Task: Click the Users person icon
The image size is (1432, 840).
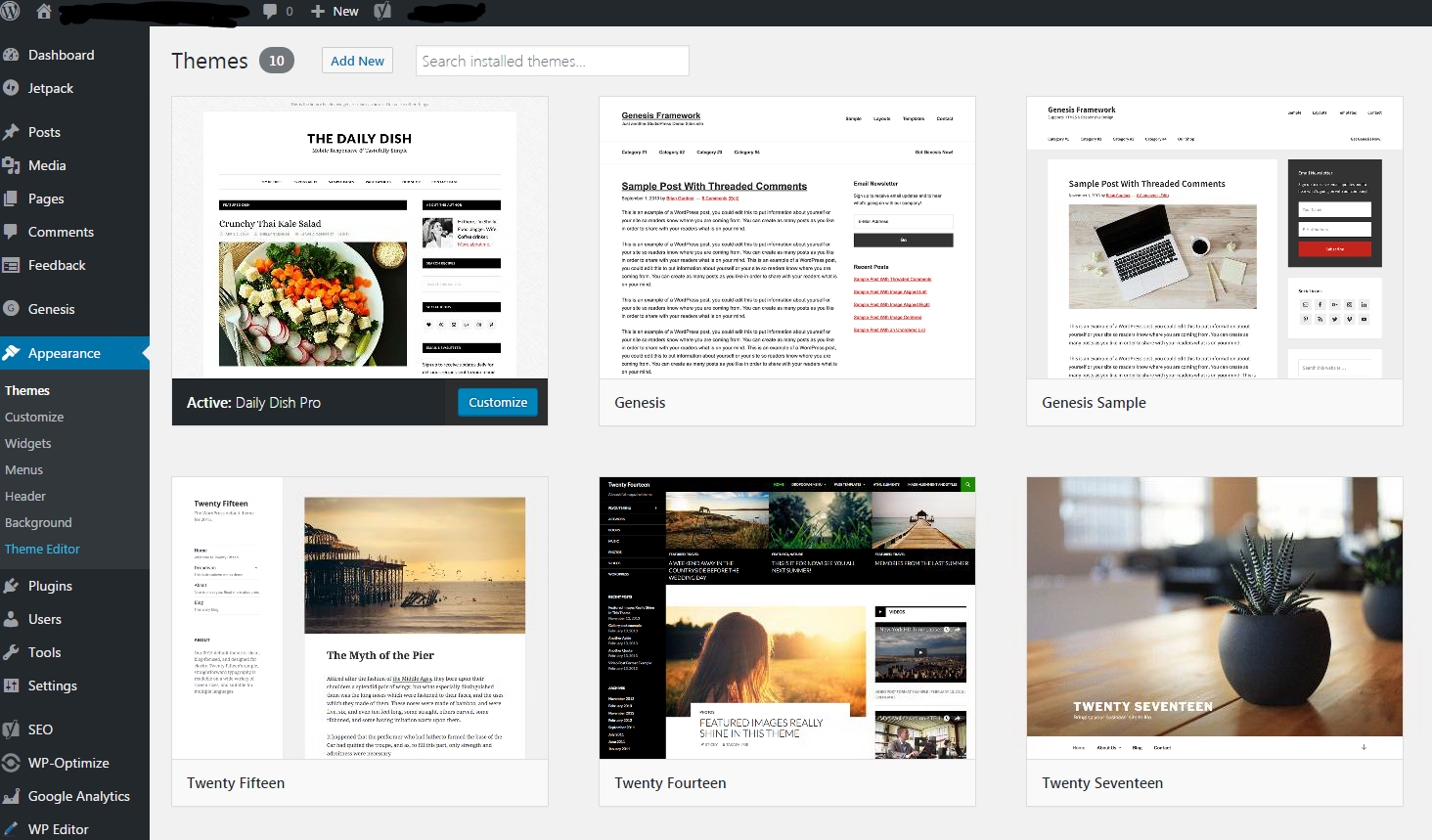Action: 11,619
